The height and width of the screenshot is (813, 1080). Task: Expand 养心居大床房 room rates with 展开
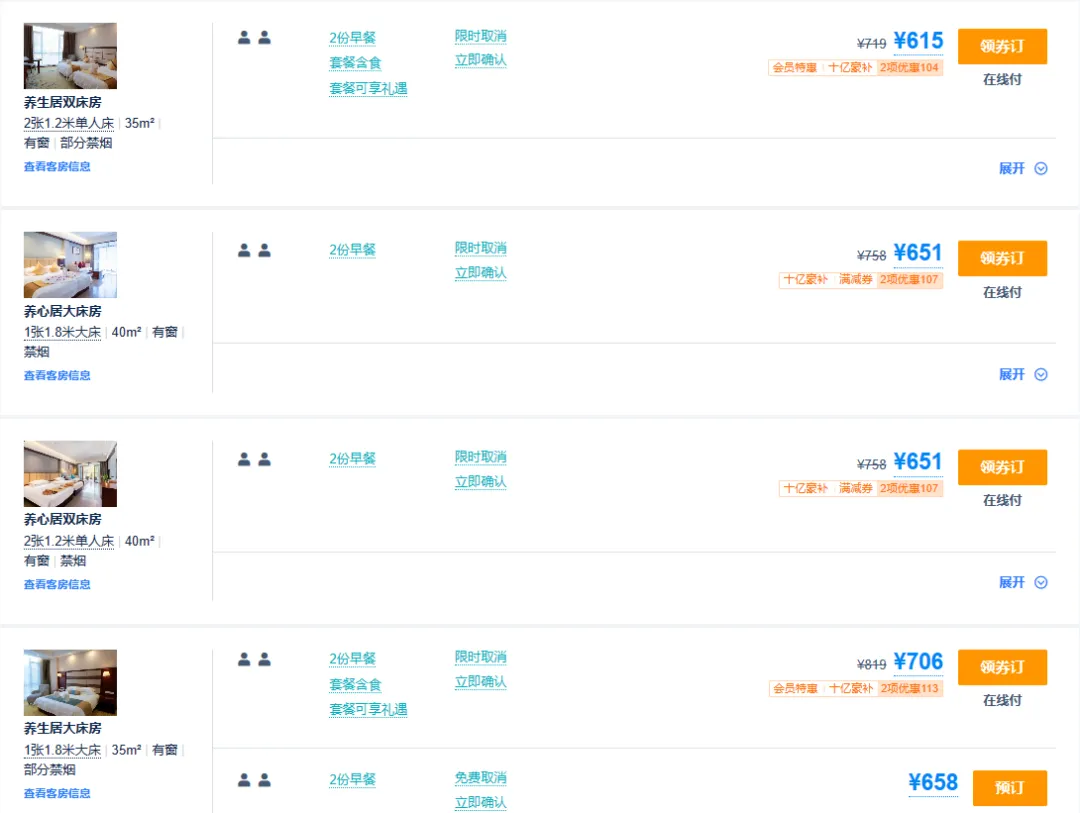pos(1022,374)
